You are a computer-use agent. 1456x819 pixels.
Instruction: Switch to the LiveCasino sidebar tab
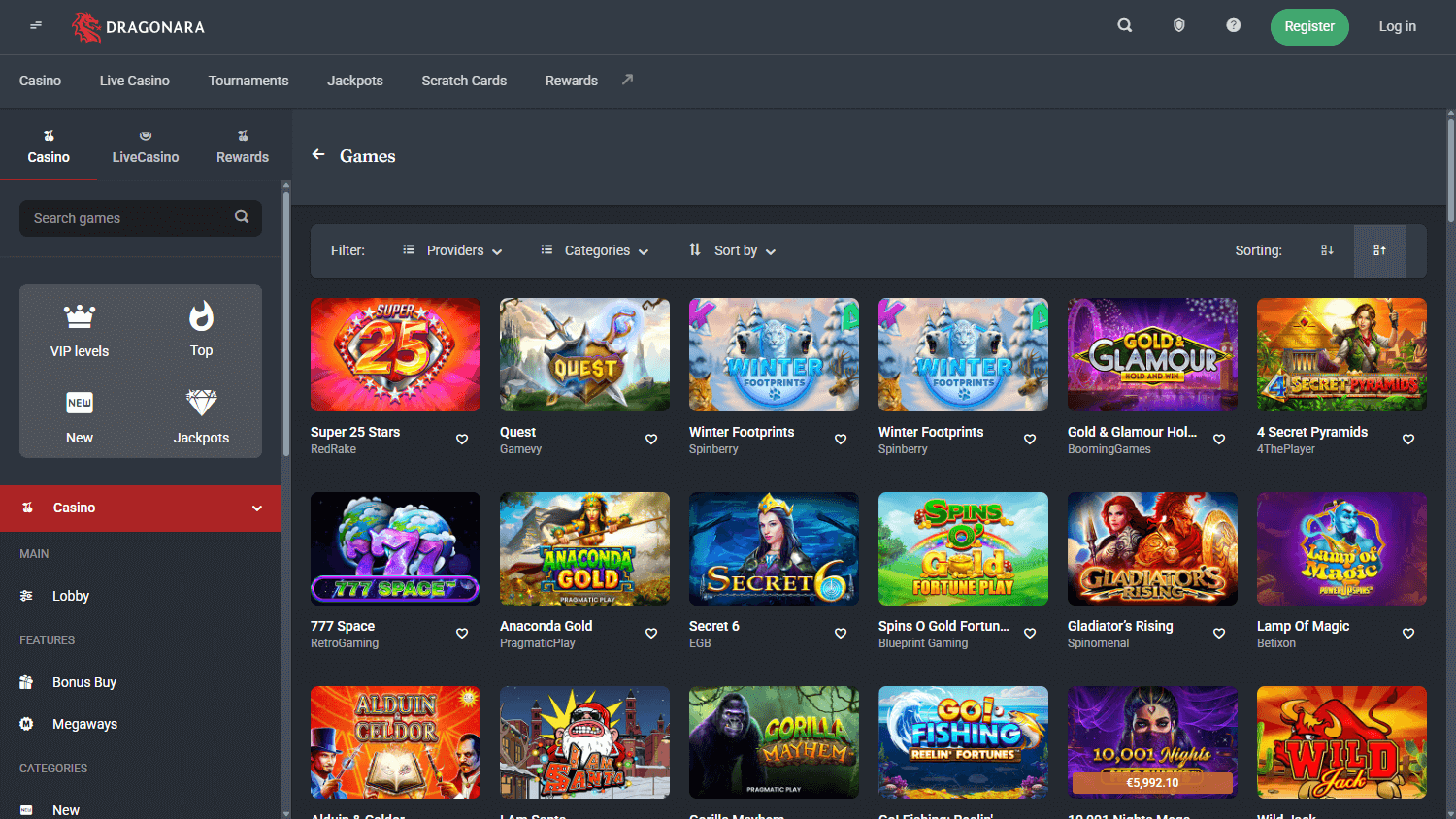point(145,146)
